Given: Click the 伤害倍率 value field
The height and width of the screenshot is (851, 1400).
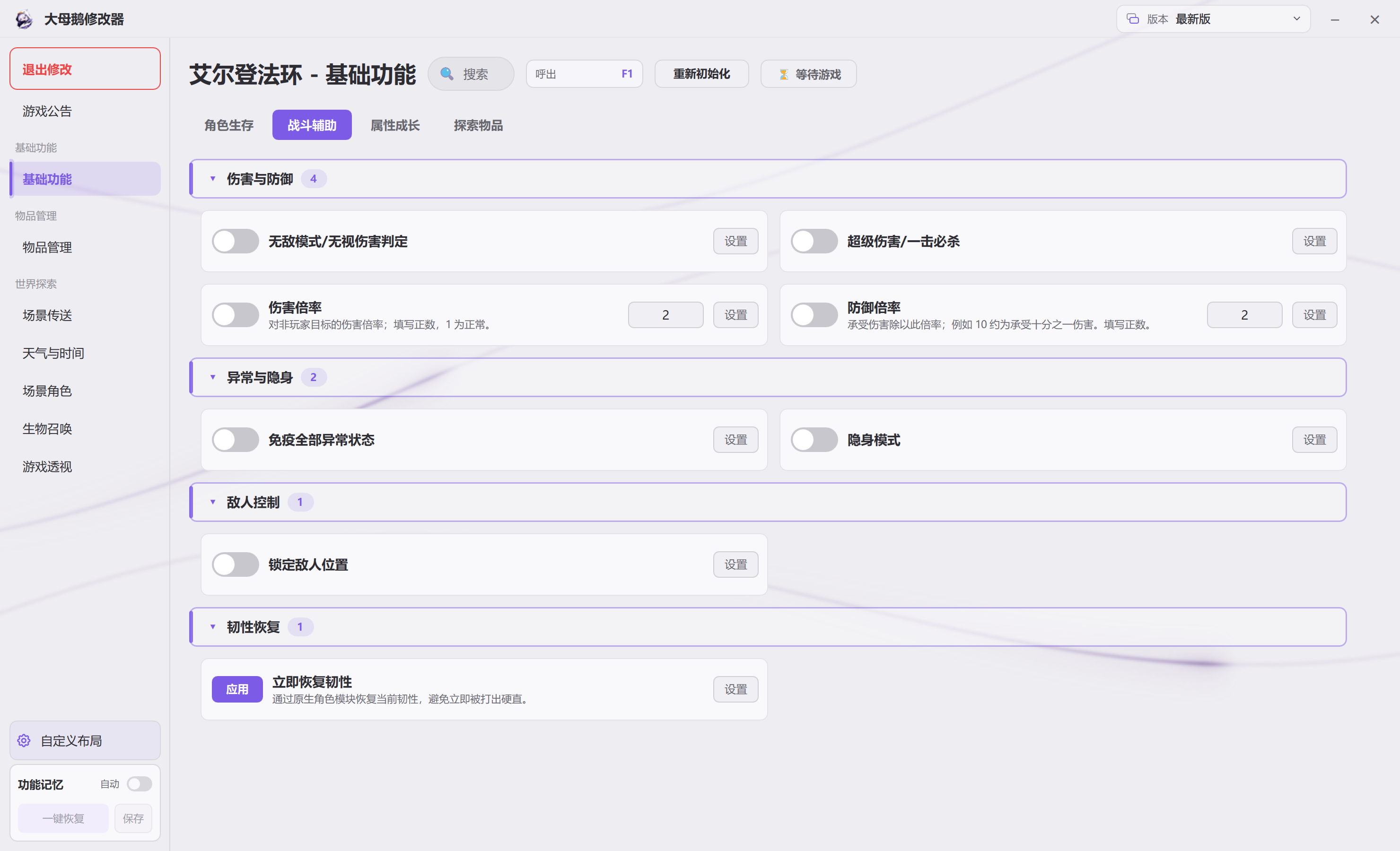Looking at the screenshot, I should [665, 315].
